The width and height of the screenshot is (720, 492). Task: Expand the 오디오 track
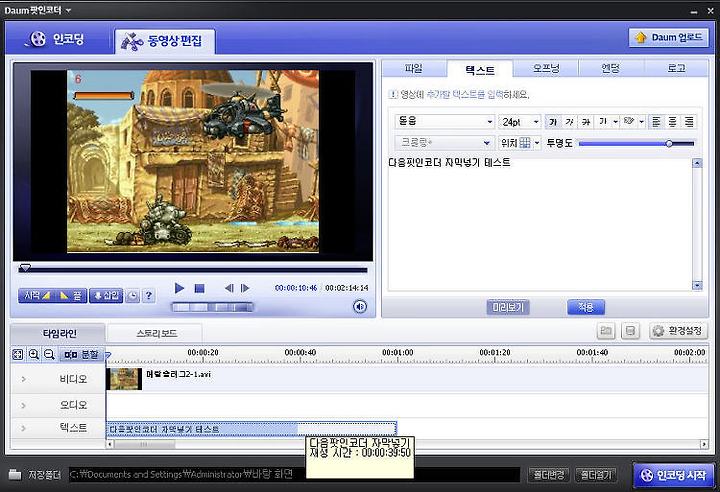click(x=23, y=406)
